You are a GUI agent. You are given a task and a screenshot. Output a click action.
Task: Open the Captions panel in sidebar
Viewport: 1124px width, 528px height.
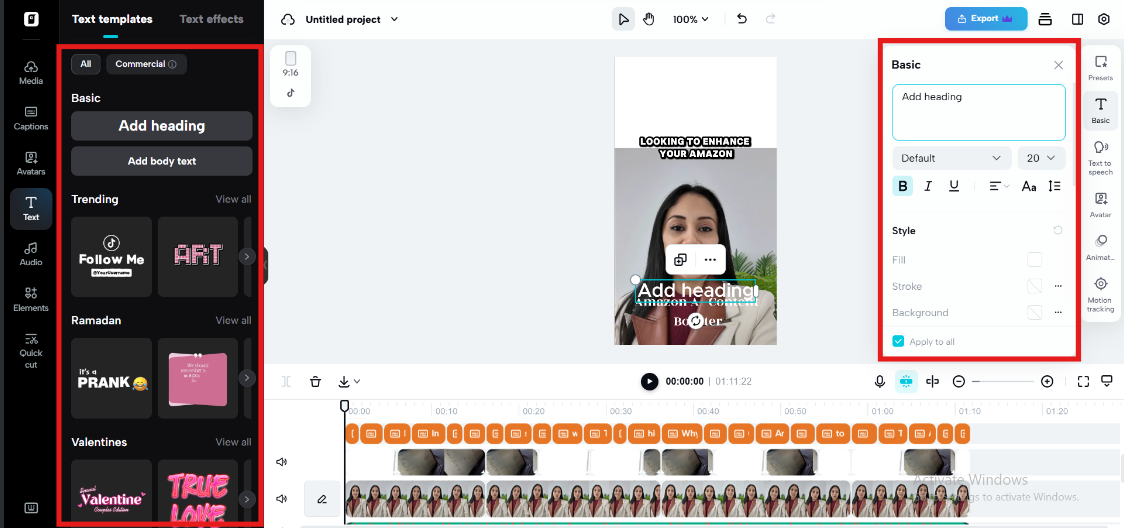pyautogui.click(x=31, y=118)
